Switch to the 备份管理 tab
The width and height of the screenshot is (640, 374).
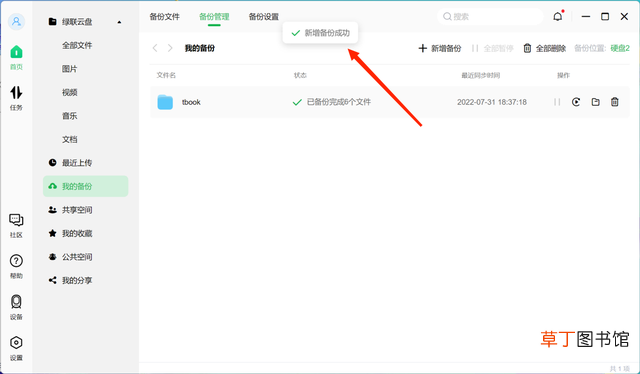click(x=214, y=17)
